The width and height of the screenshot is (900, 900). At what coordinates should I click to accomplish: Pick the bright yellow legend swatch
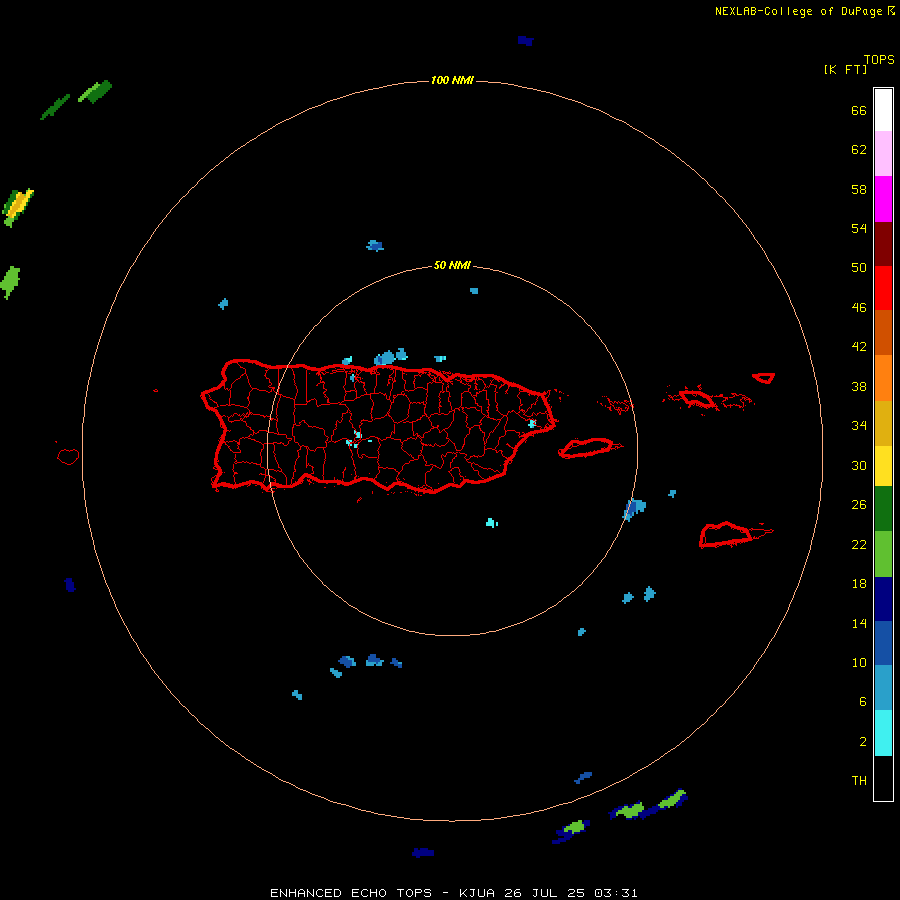pos(883,466)
